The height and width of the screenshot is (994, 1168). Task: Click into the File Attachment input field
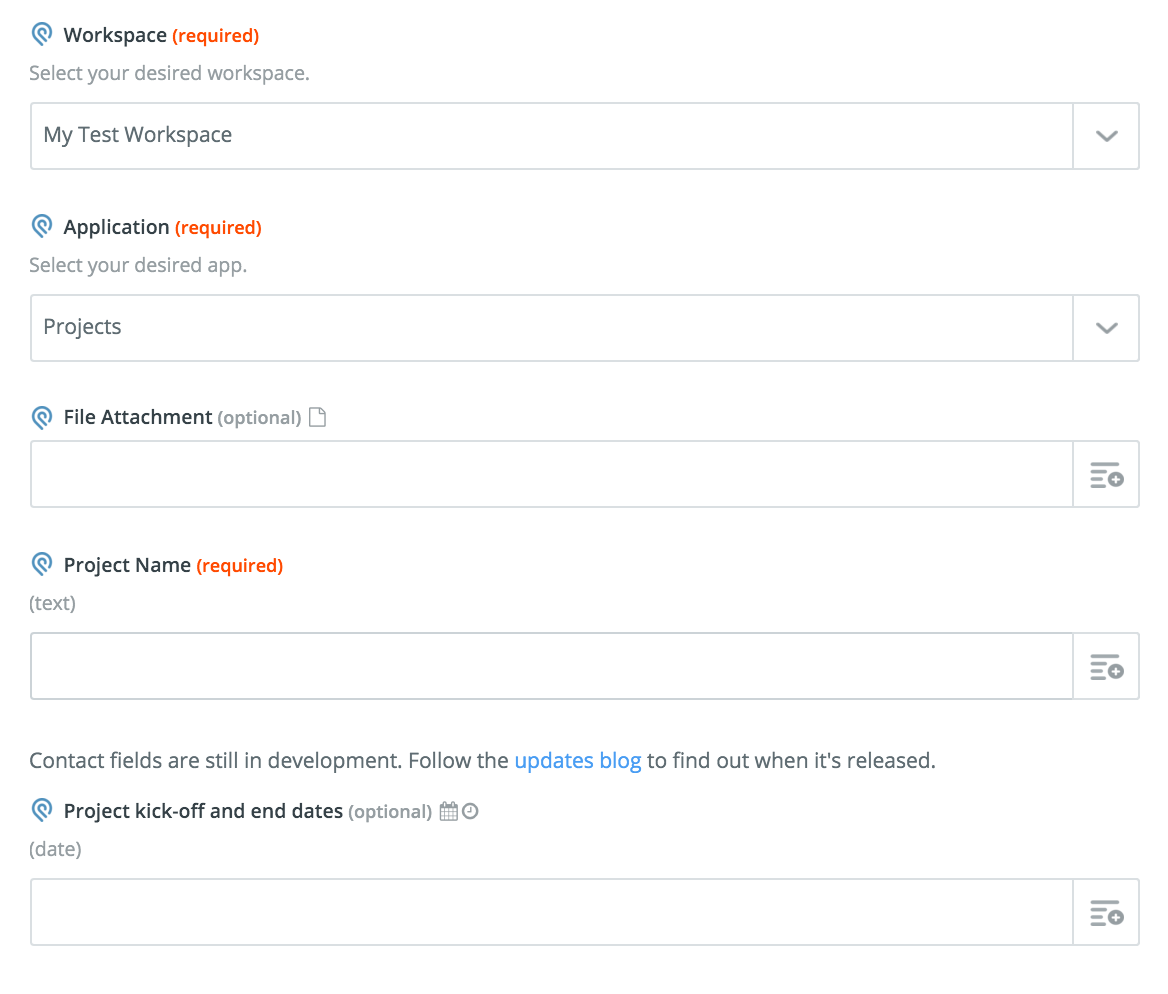(552, 474)
